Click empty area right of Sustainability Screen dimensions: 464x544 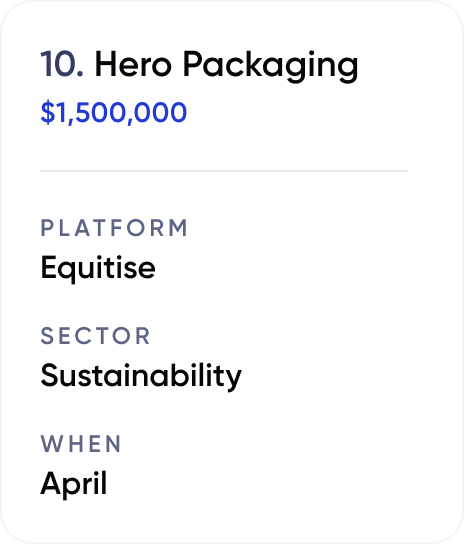click(326, 376)
